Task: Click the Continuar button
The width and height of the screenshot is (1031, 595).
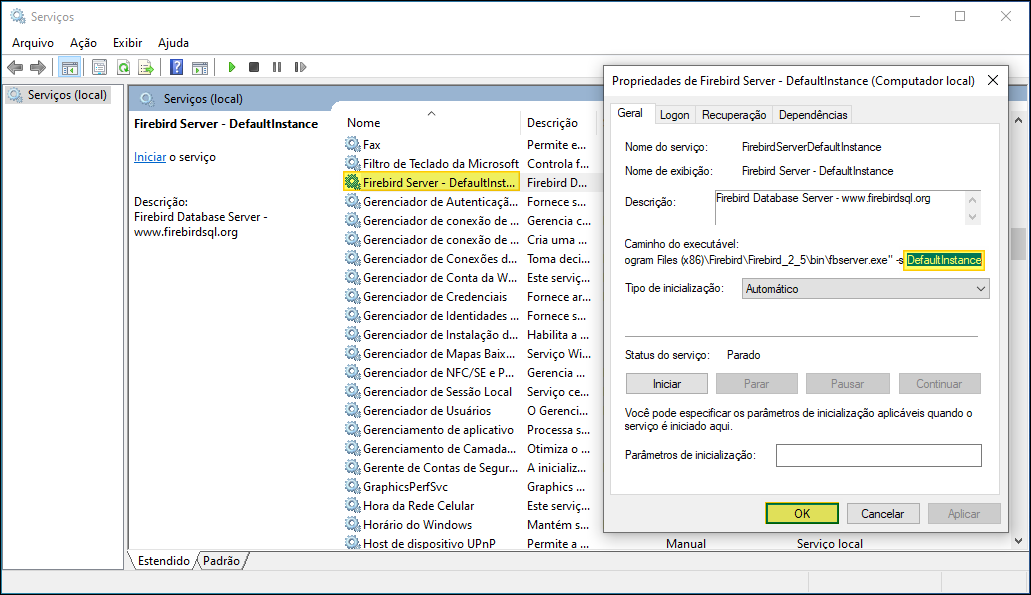Action: coord(939,384)
